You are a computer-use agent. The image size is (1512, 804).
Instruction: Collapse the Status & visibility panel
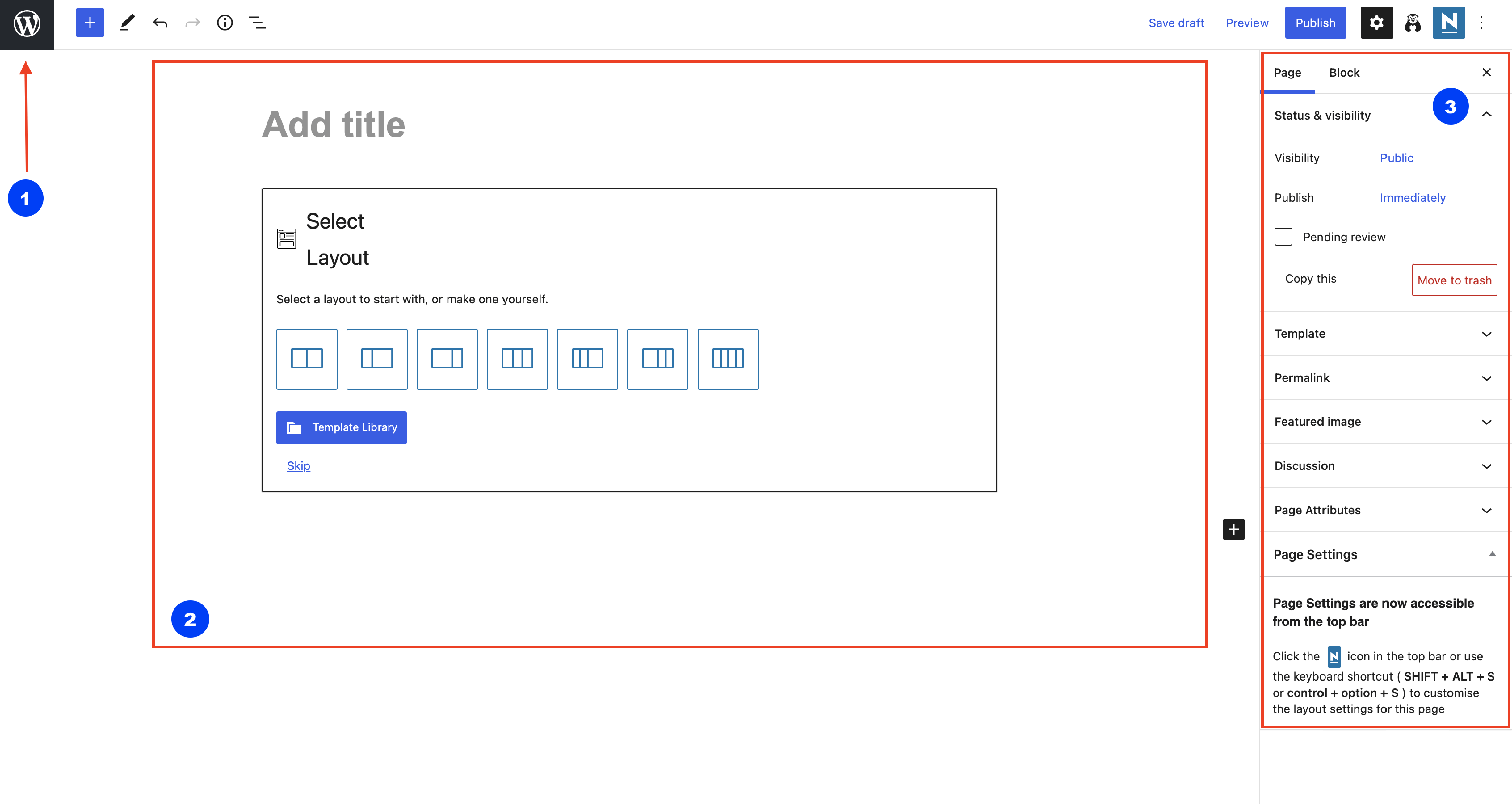1486,115
